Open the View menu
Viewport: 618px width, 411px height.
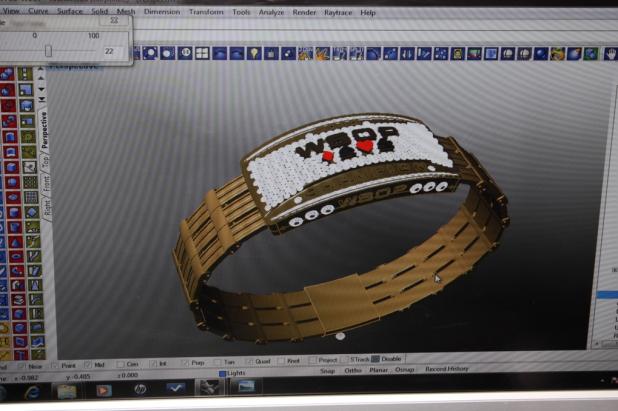(x=11, y=11)
